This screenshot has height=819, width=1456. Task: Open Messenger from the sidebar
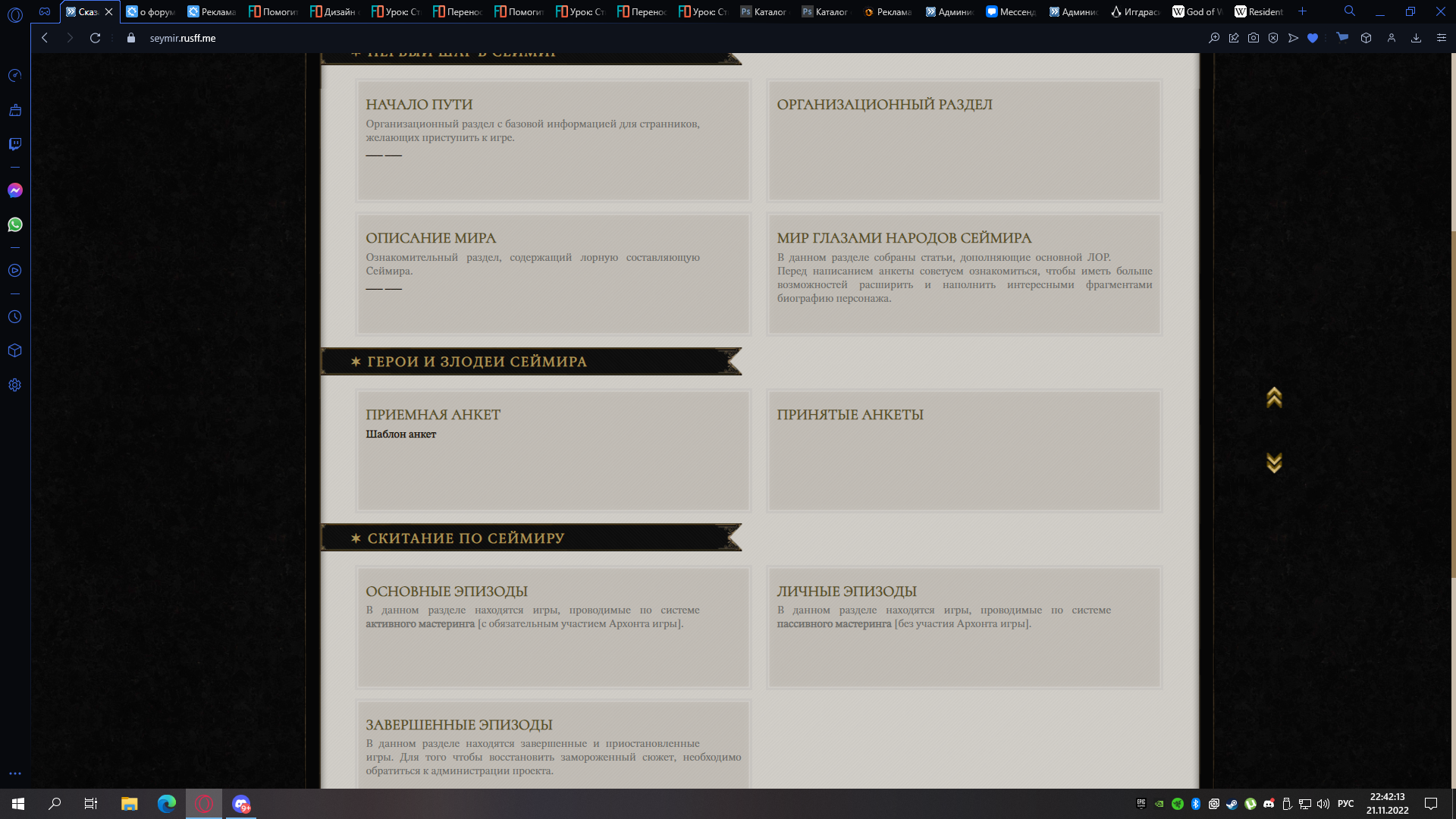point(15,190)
